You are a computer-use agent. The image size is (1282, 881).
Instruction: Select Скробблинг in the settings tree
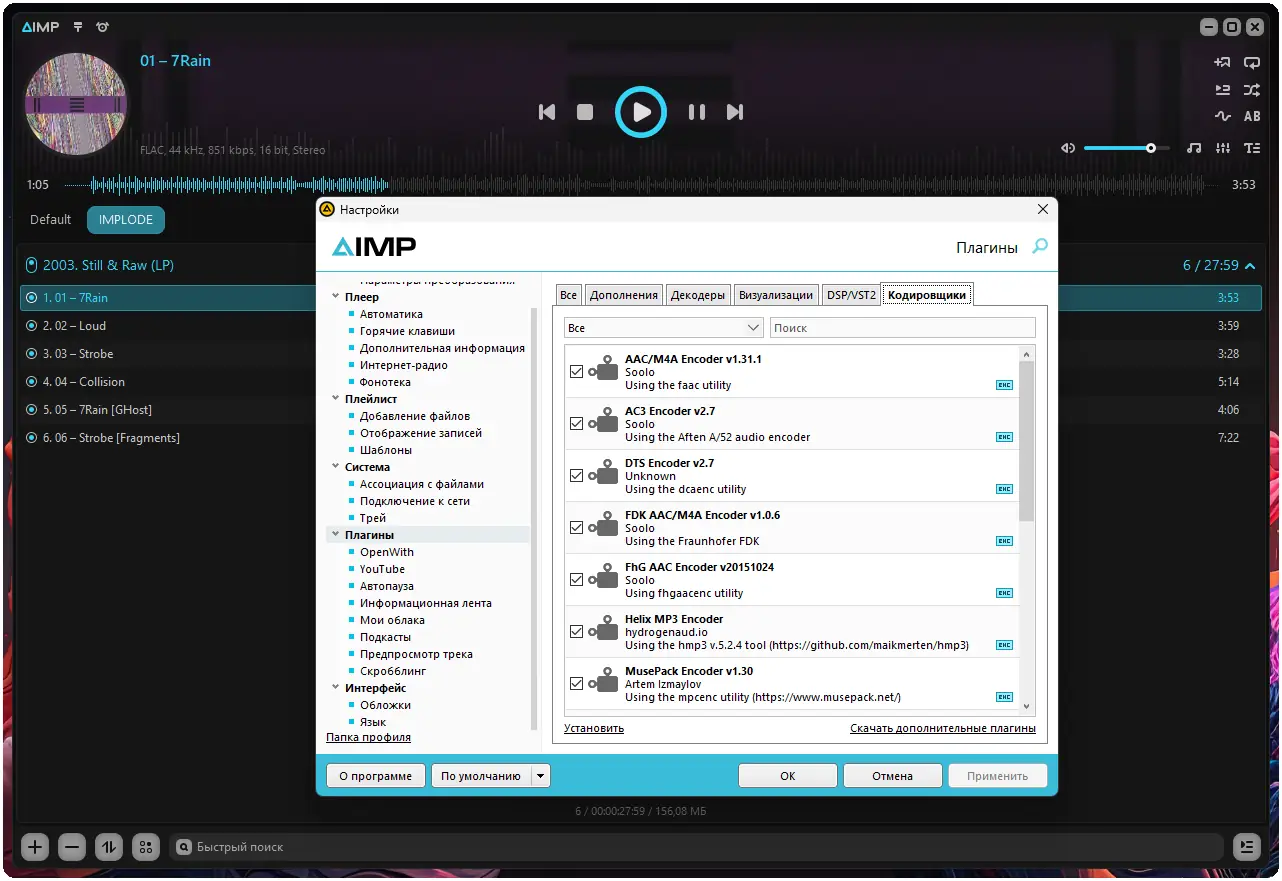coord(393,671)
